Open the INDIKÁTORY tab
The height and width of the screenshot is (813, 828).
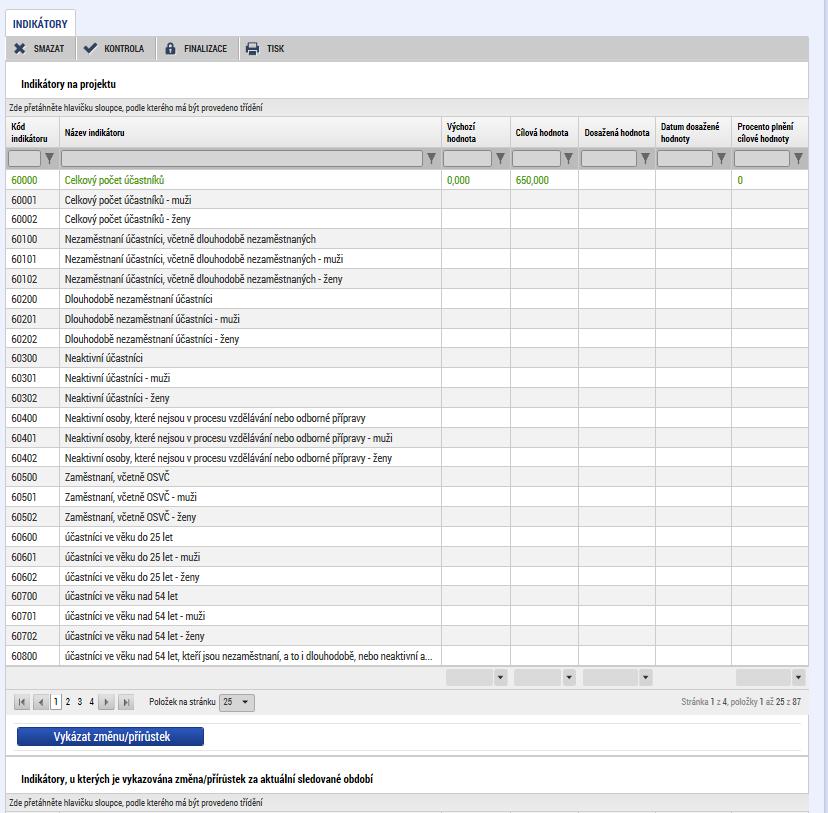tap(40, 24)
